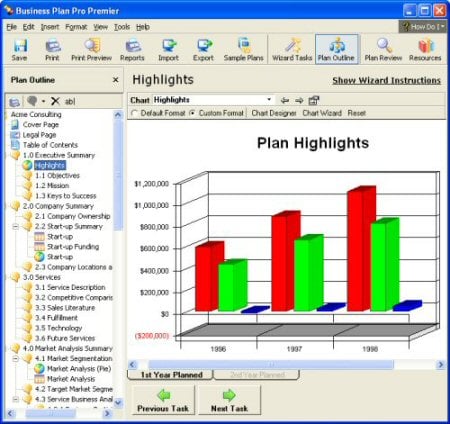Image resolution: width=450 pixels, height=424 pixels.
Task: Open the File menu
Action: [12, 27]
